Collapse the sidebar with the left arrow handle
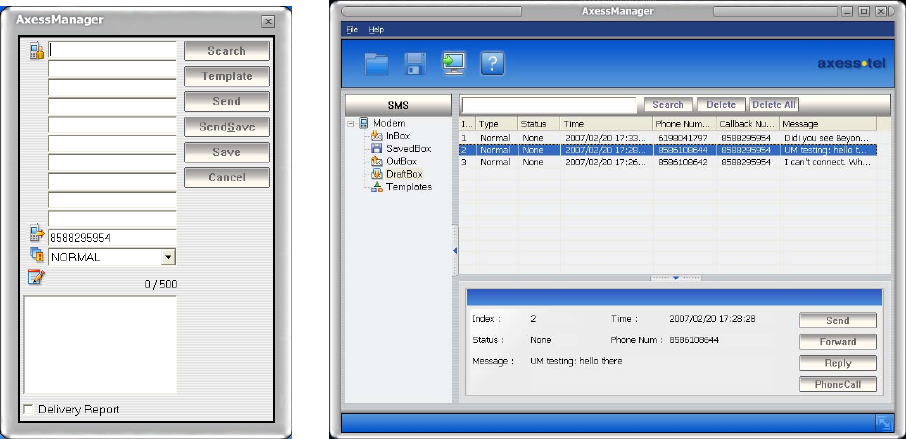This screenshot has width=906, height=439. click(455, 251)
